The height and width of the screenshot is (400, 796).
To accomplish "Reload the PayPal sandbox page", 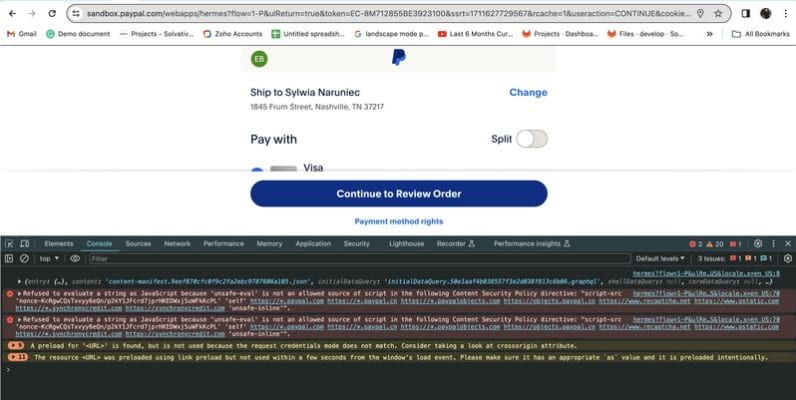I will 52,14.
